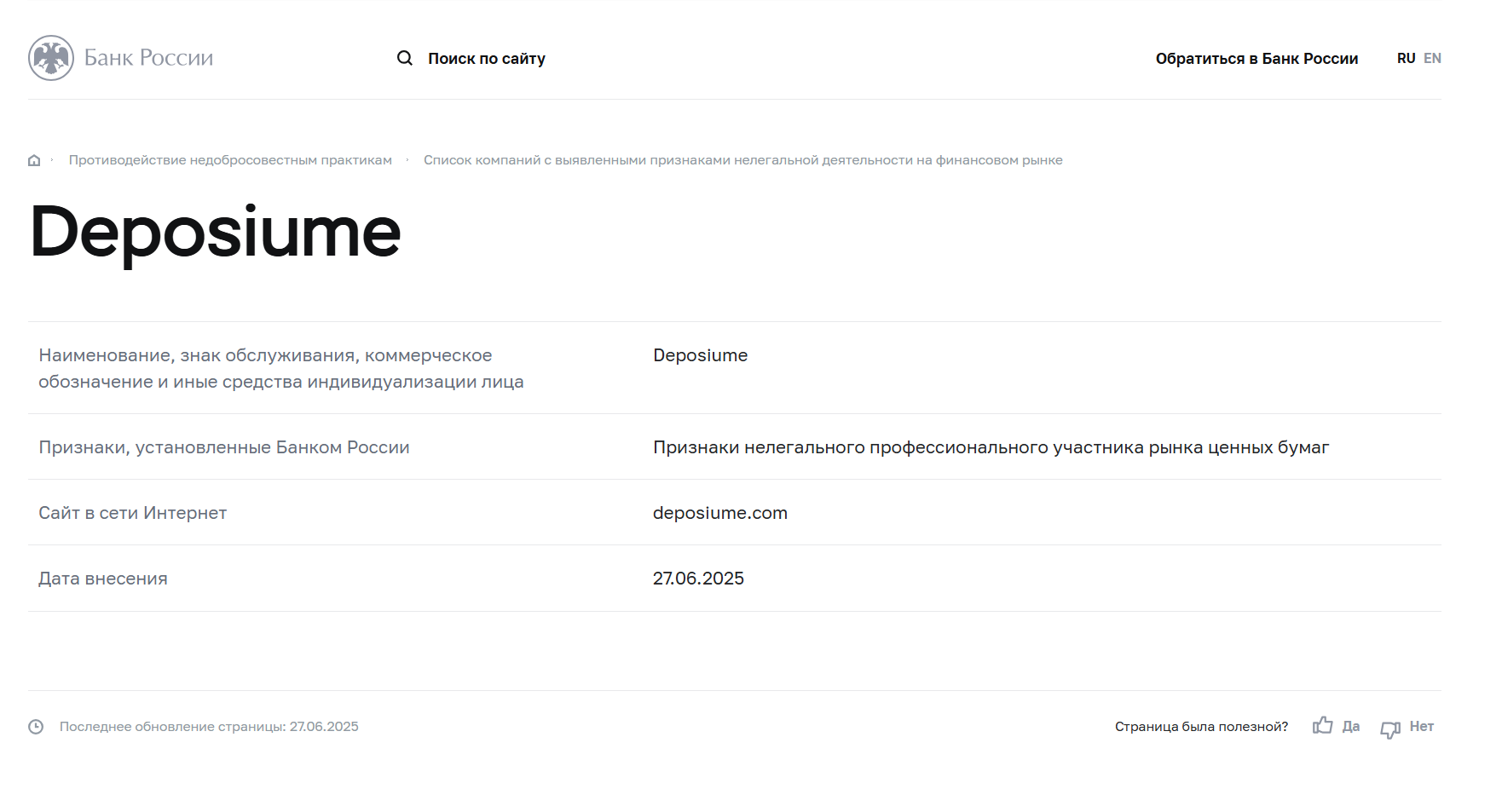
Task: Select Признаки нелегального профессионального участника text
Action: [x=991, y=447]
